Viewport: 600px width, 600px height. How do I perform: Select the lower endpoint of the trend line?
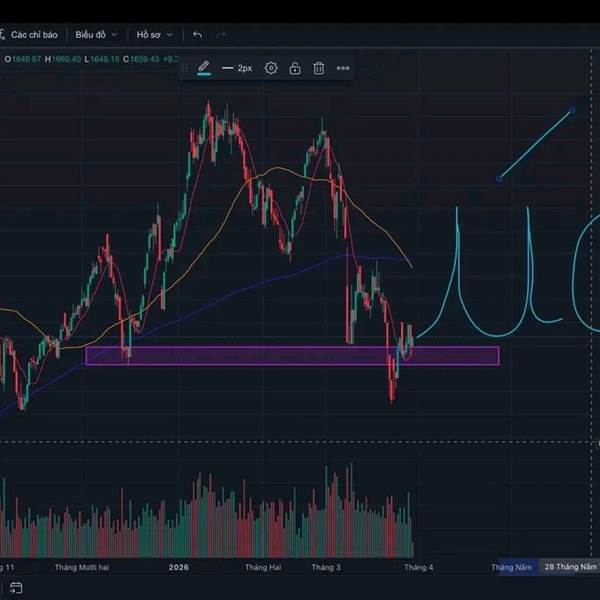499,179
